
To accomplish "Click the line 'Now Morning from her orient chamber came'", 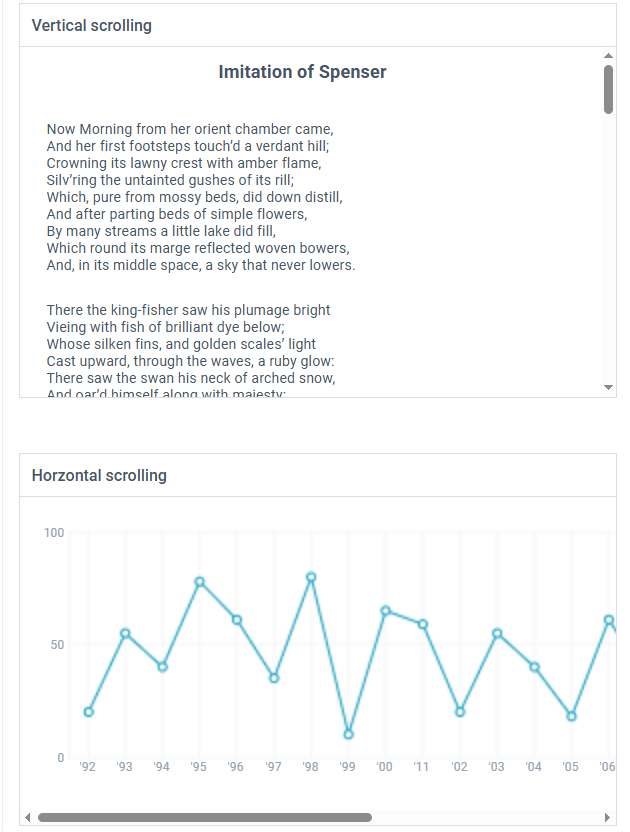I will (190, 129).
